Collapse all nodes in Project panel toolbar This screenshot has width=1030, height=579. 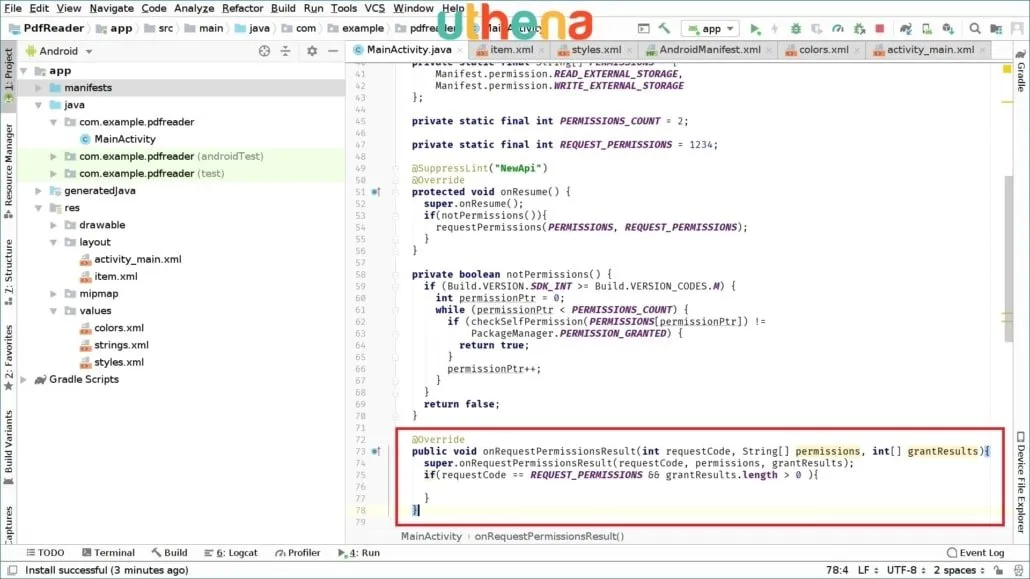[x=285, y=51]
